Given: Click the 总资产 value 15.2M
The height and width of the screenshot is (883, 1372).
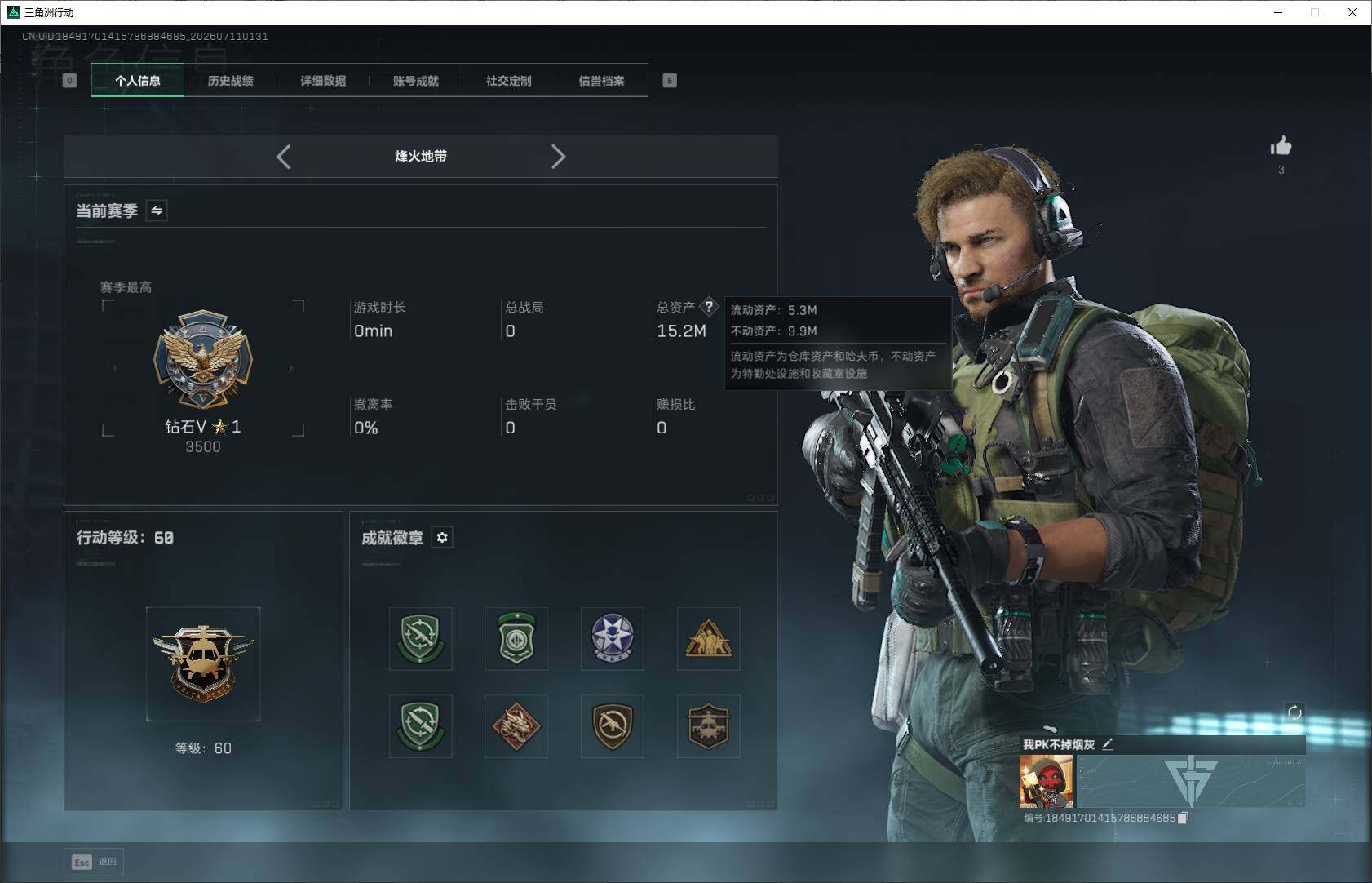Looking at the screenshot, I should [x=681, y=331].
